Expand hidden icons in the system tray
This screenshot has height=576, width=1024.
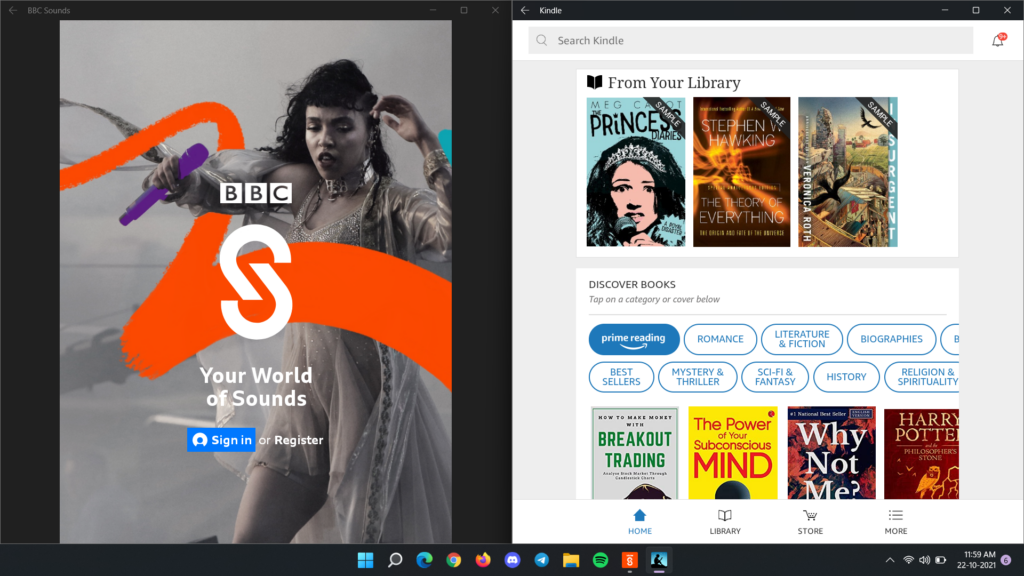(x=888, y=560)
